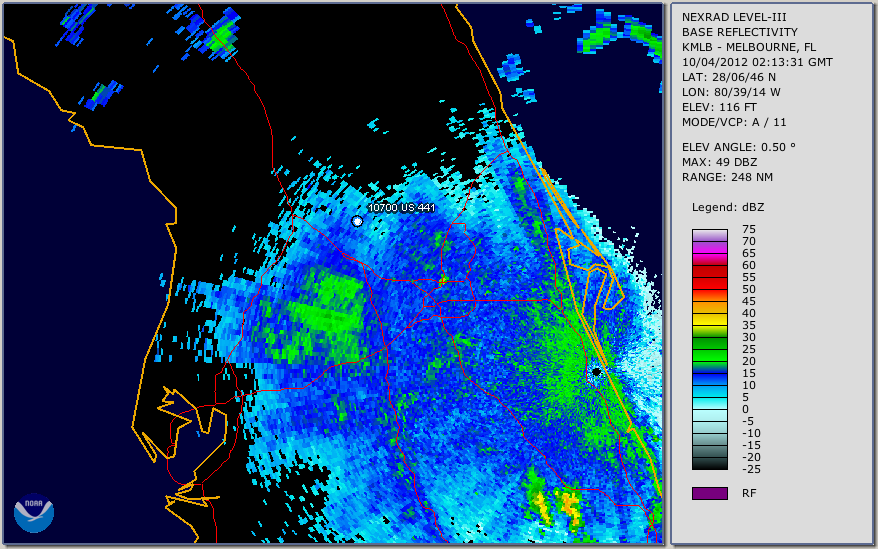Image resolution: width=878 pixels, height=549 pixels.
Task: Click the "Legend: dBZ" heading
Action: click(x=727, y=207)
